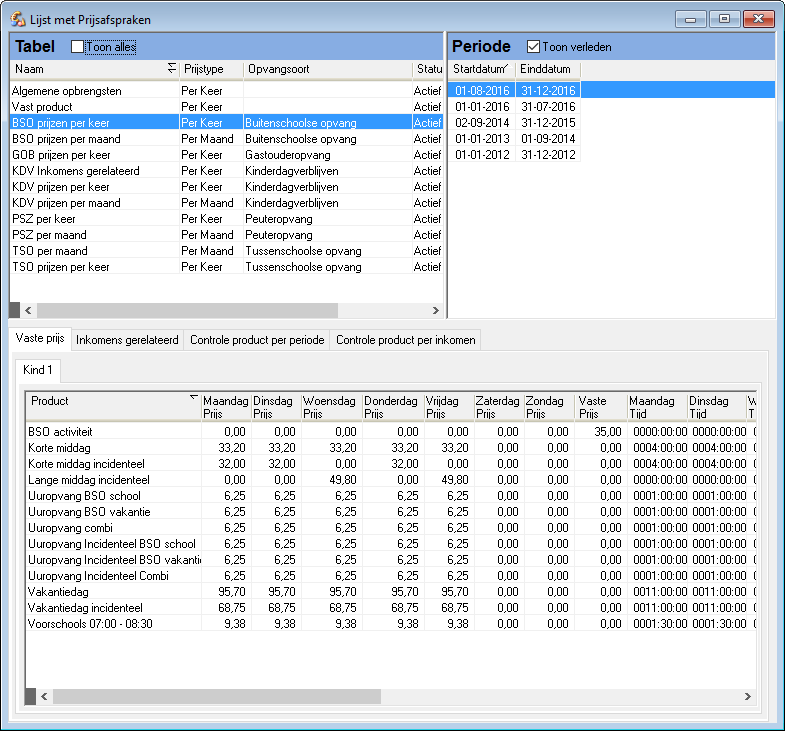Switch to Inkomens gerelateerd tab

(x=127, y=340)
